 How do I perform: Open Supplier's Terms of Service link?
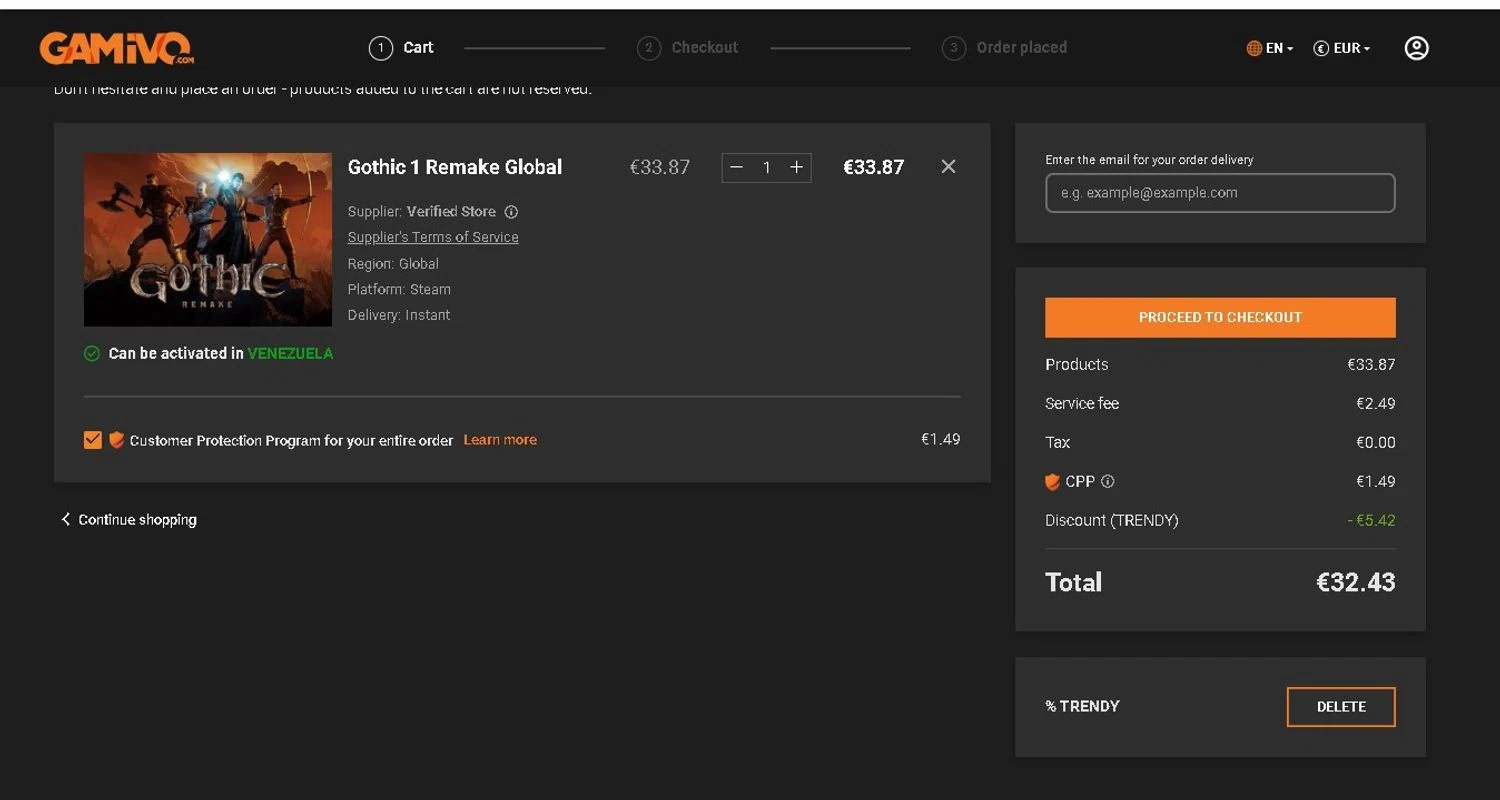point(433,237)
